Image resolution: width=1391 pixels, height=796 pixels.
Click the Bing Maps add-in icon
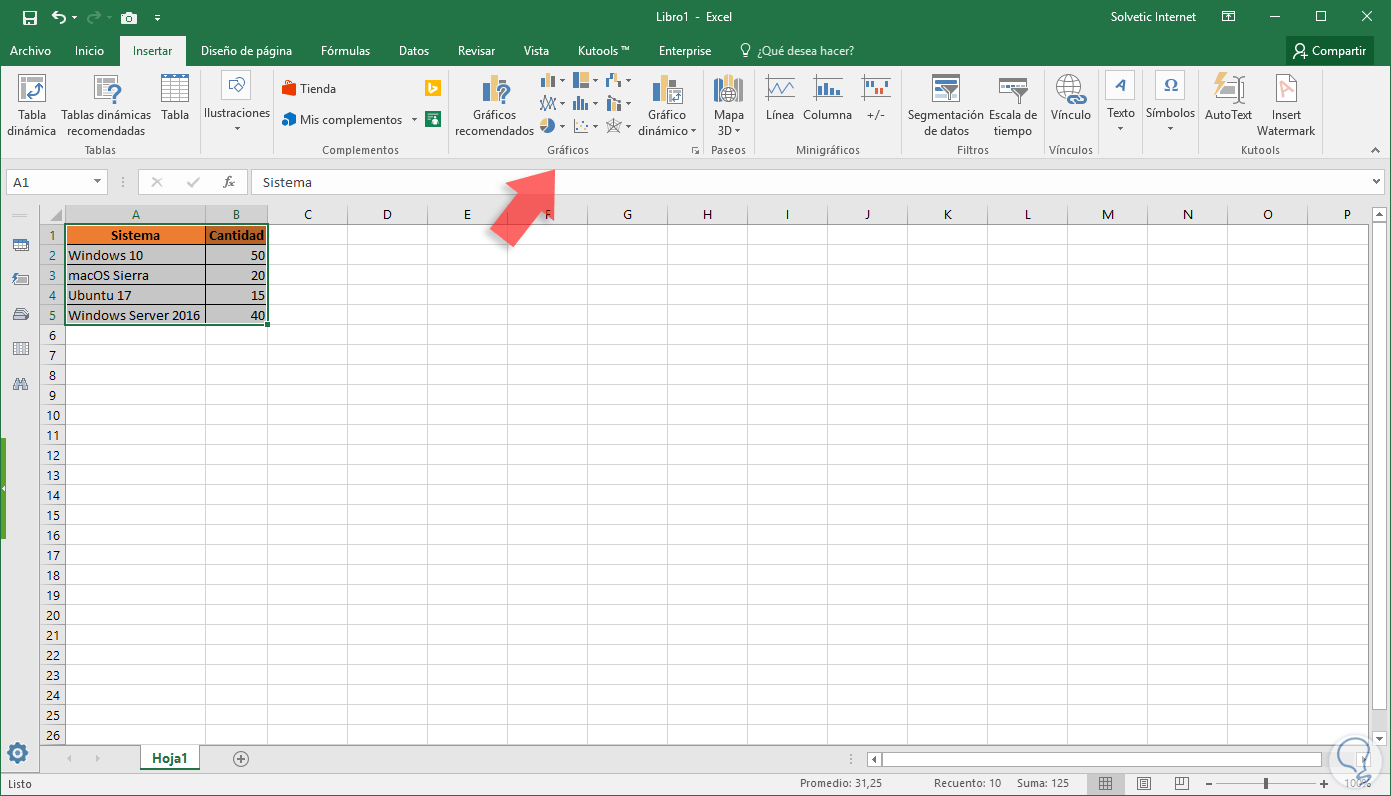click(x=433, y=89)
